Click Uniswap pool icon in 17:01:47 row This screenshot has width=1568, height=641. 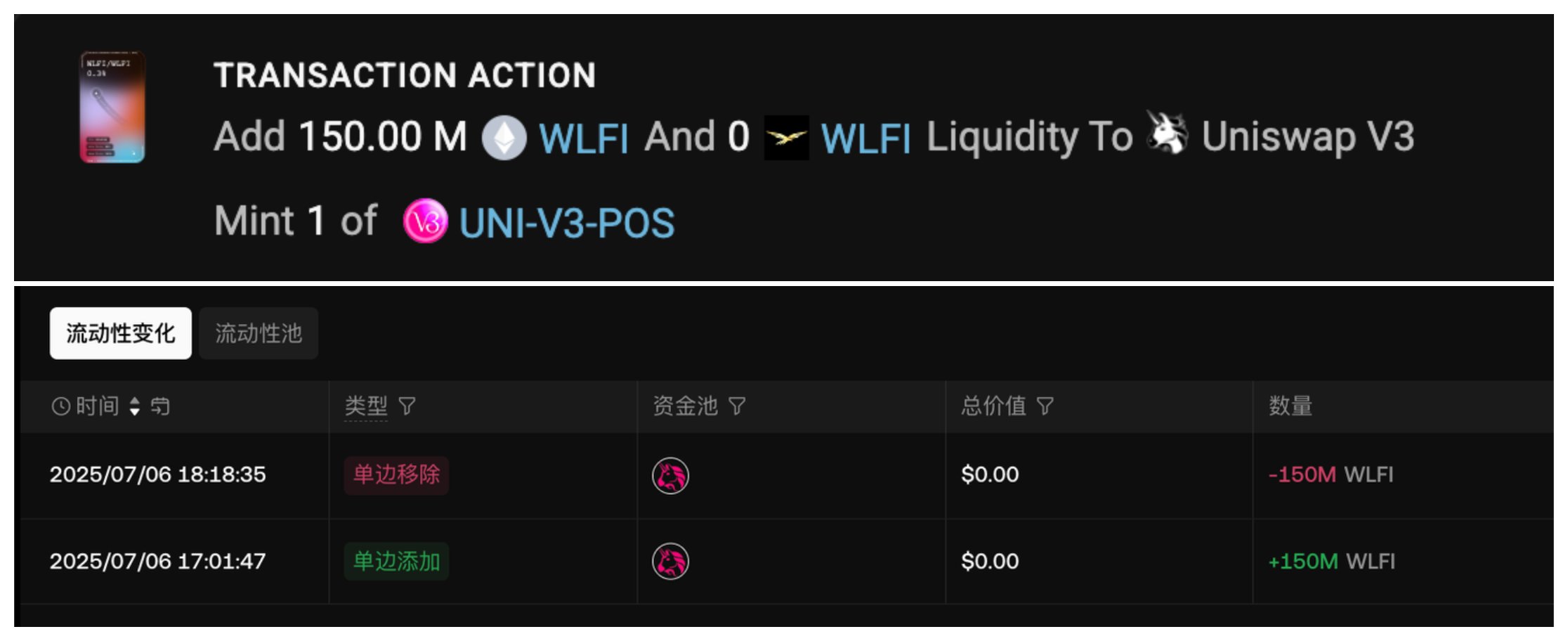tap(670, 562)
